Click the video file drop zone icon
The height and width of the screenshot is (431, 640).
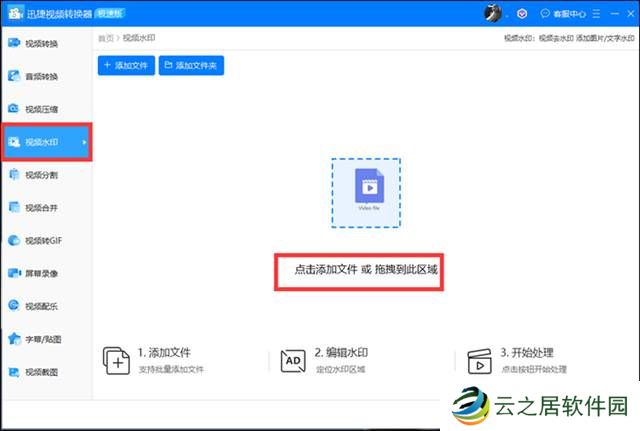tap(366, 192)
